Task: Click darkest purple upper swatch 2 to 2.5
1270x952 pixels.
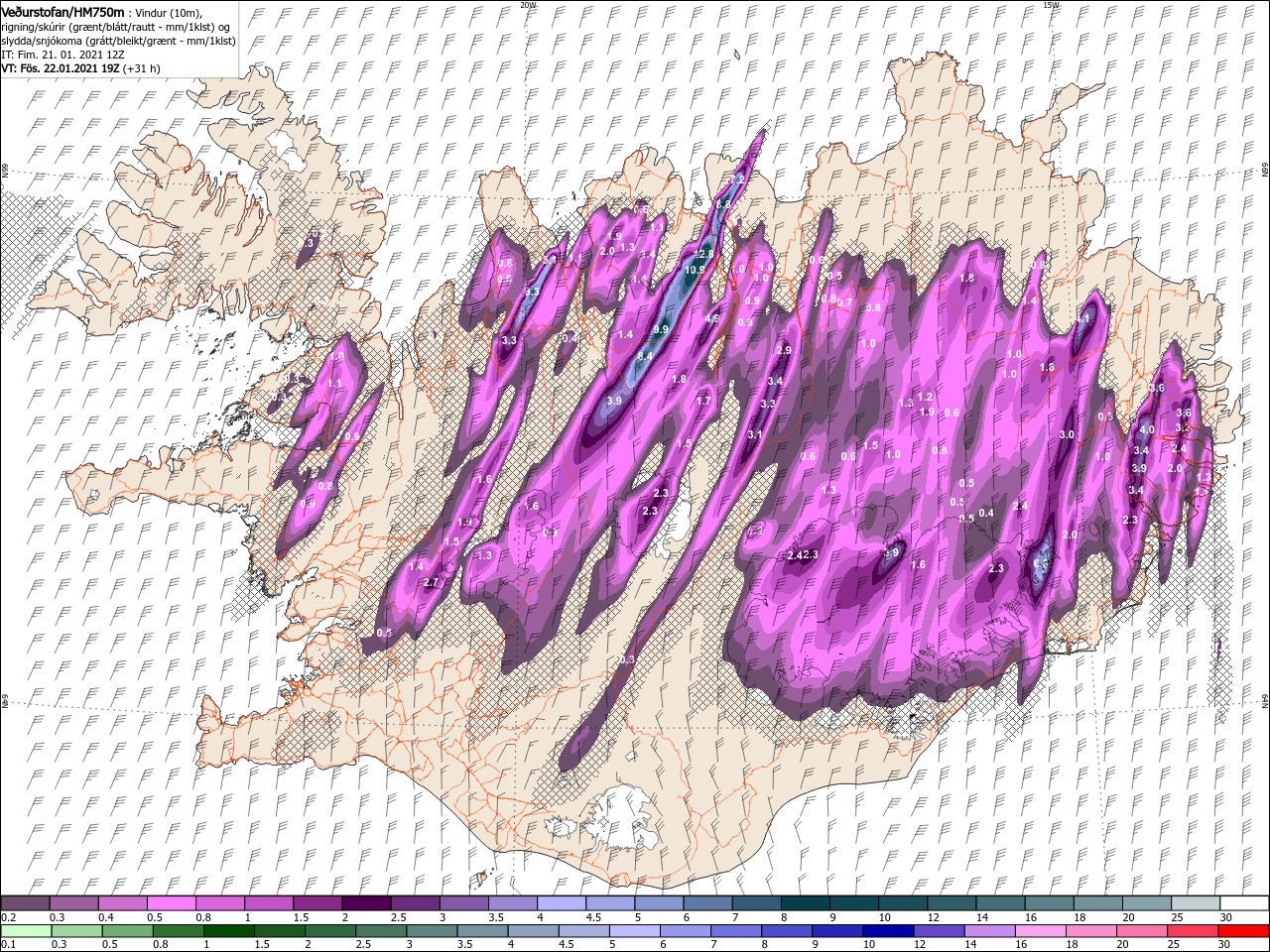Action: [x=366, y=903]
